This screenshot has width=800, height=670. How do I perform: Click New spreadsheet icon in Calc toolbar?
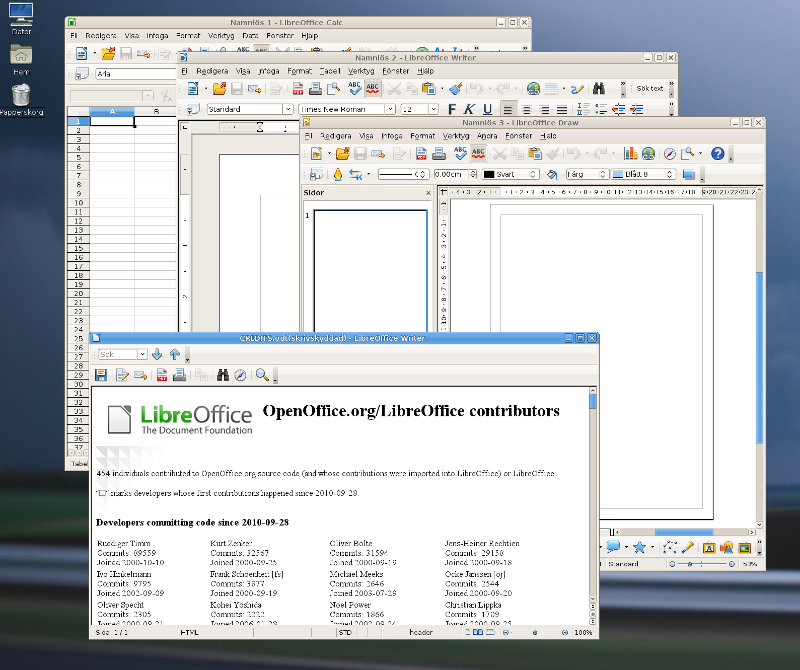click(x=82, y=53)
